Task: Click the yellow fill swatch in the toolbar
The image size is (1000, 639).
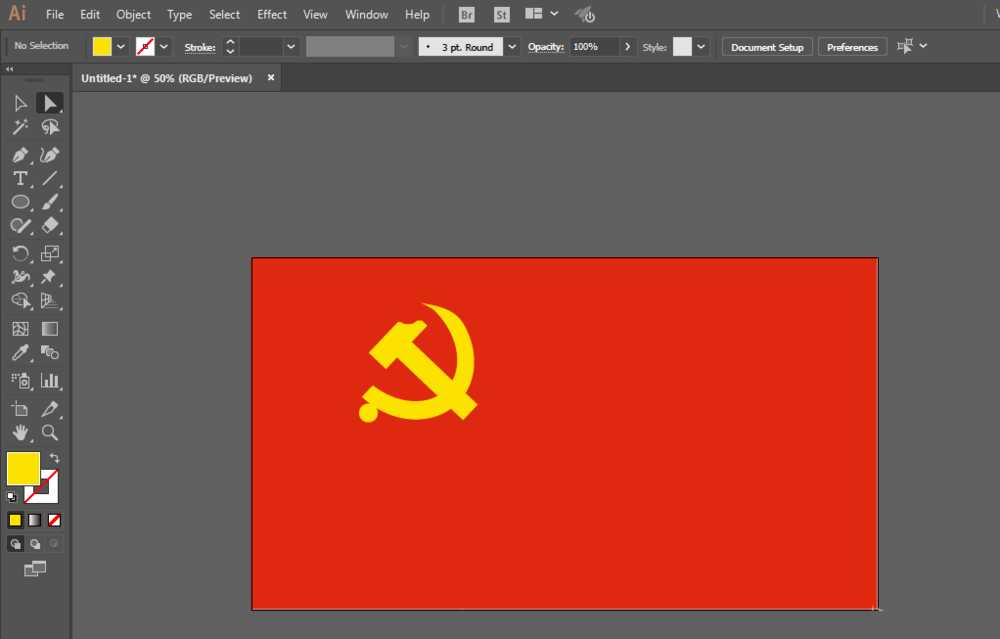Action: [x=22, y=470]
